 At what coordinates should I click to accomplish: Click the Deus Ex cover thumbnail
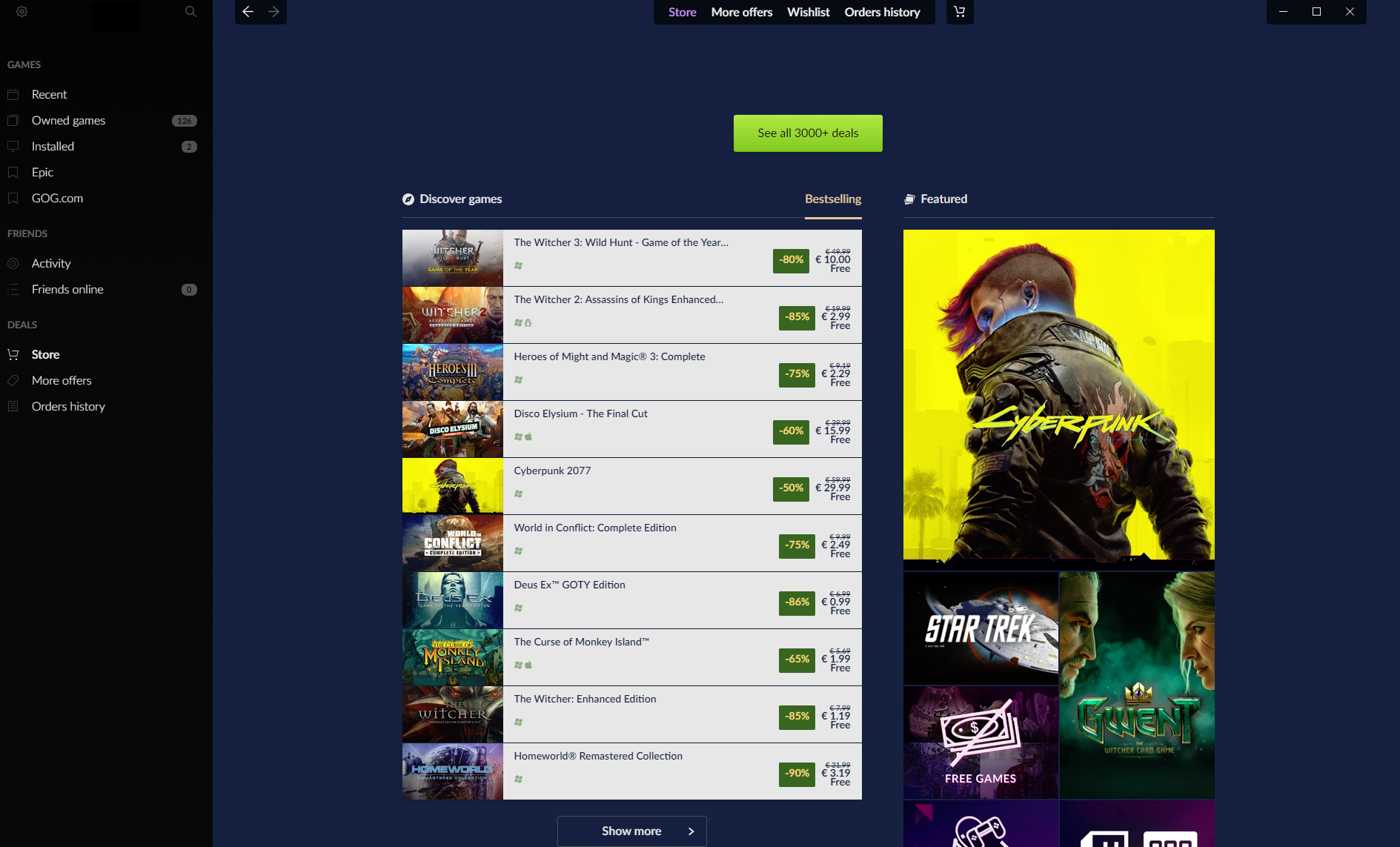click(x=453, y=600)
